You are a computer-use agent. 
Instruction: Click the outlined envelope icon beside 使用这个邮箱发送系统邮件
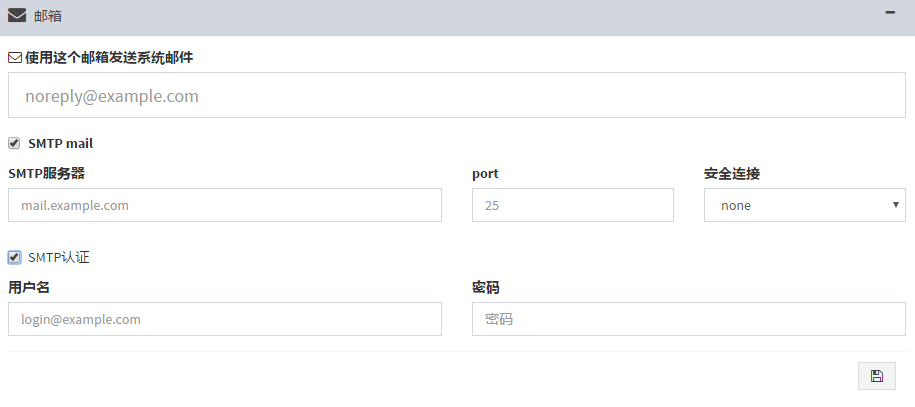pyautogui.click(x=15, y=58)
